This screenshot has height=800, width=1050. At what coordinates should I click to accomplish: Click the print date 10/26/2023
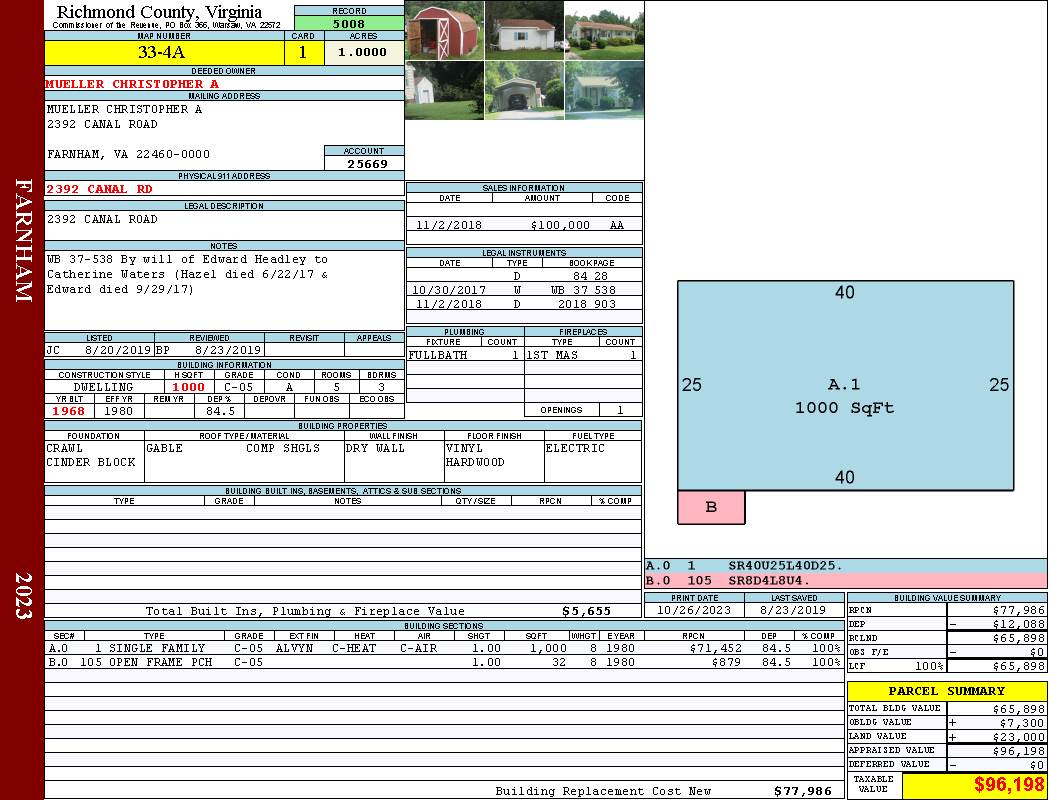(694, 610)
